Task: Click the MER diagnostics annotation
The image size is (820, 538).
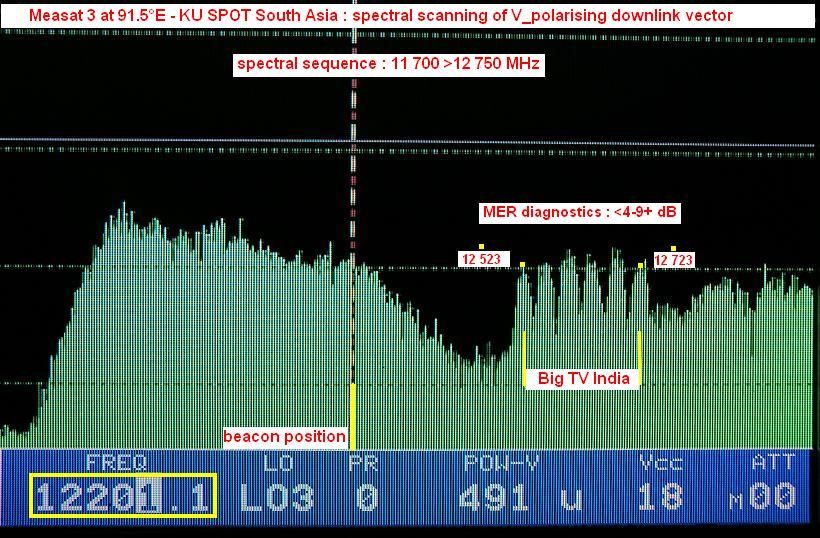Action: pos(581,212)
